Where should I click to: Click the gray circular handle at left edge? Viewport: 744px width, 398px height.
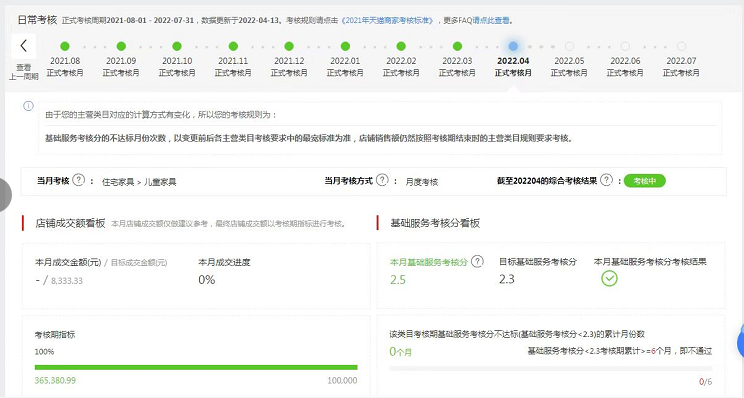pos(5,194)
